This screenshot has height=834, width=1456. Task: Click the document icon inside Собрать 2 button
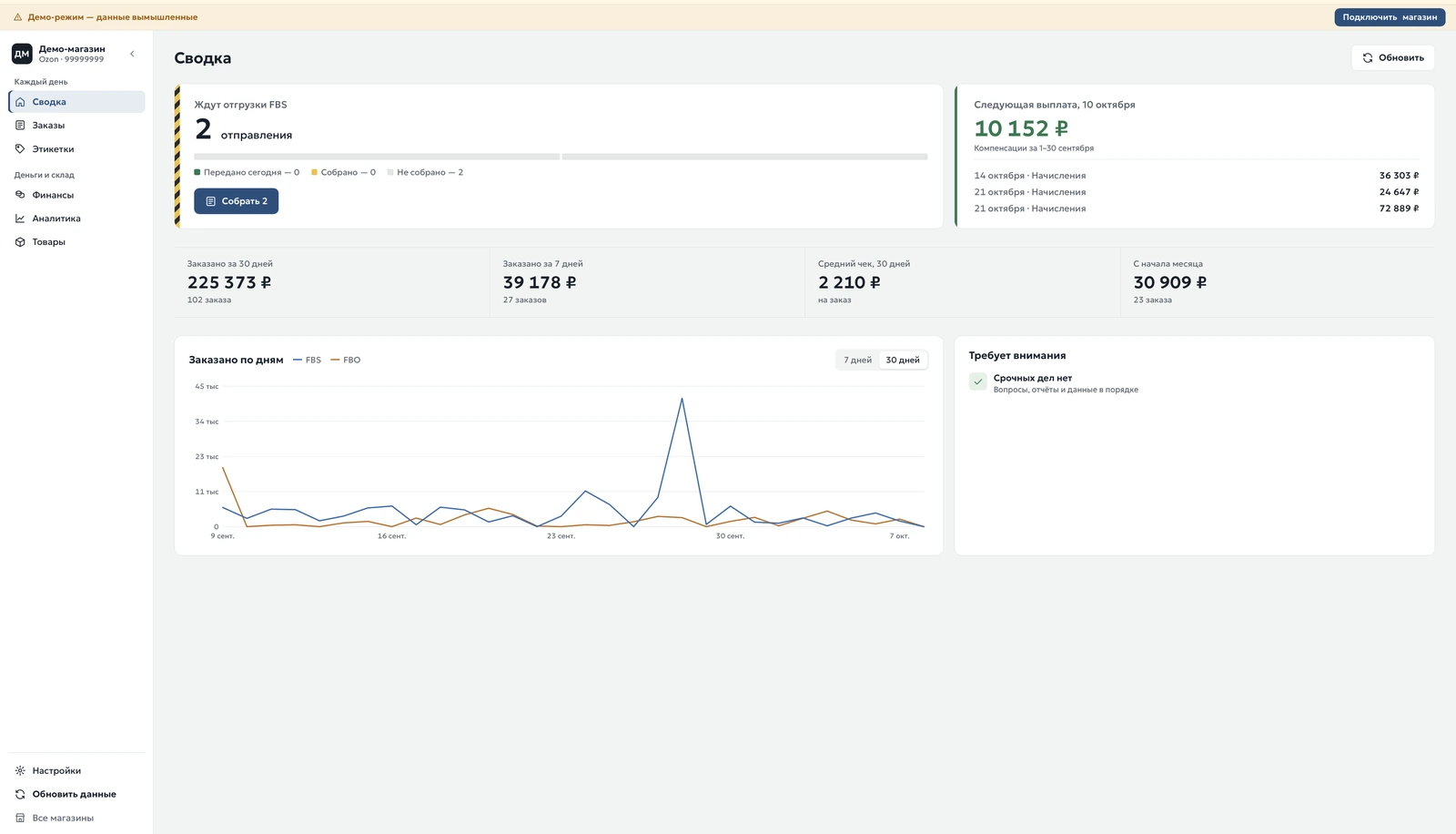pos(211,201)
